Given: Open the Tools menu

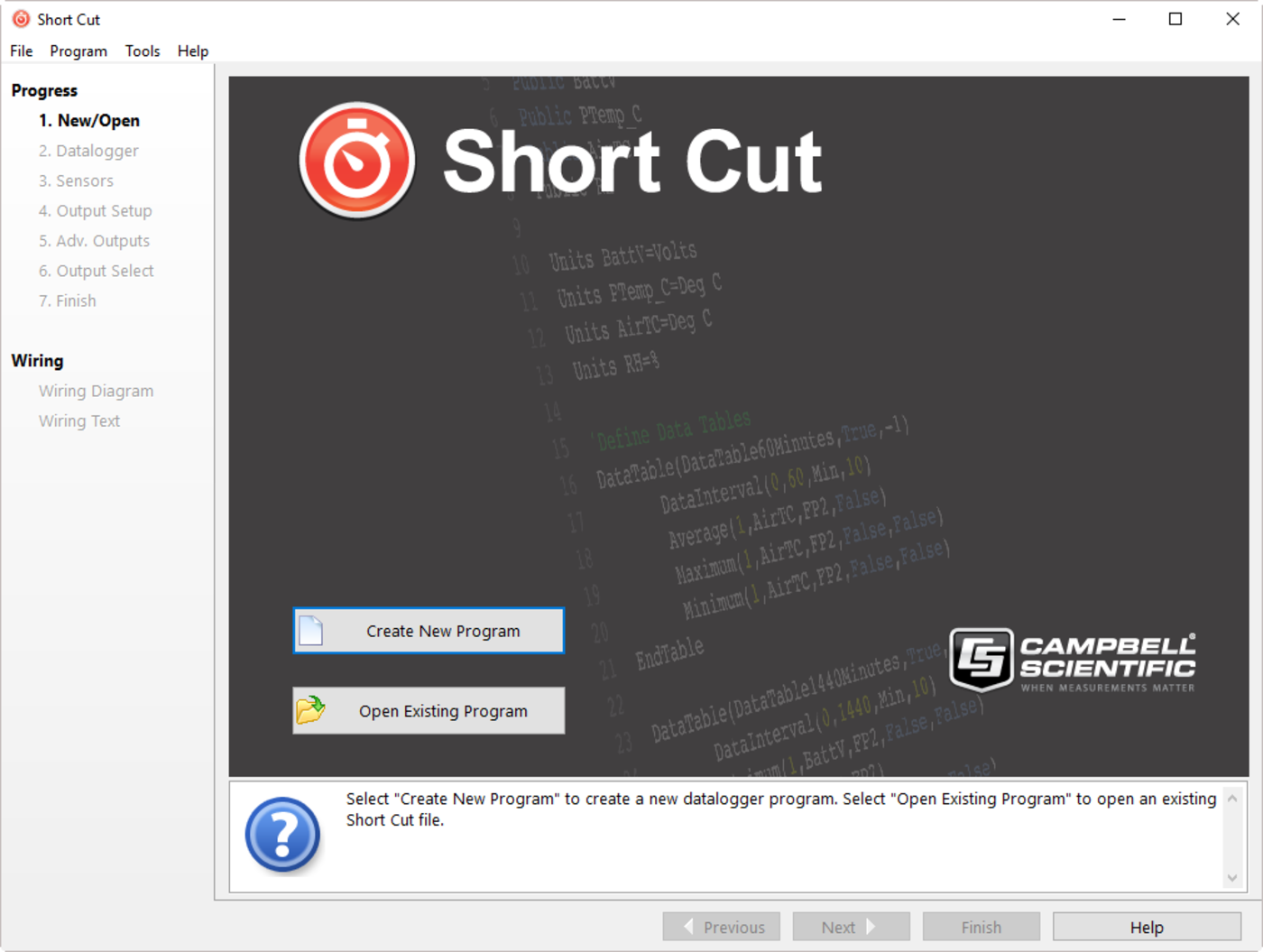Looking at the screenshot, I should [143, 51].
